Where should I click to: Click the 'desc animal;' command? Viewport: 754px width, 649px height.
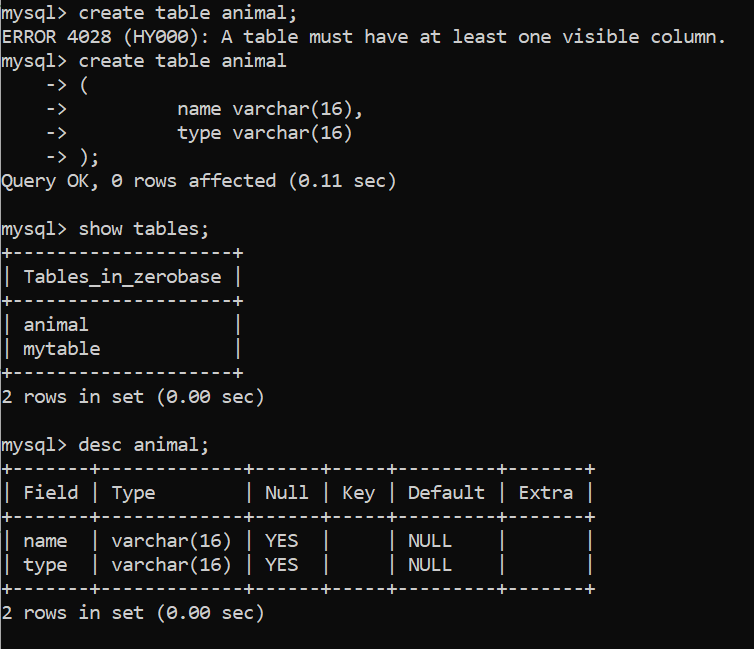(144, 445)
